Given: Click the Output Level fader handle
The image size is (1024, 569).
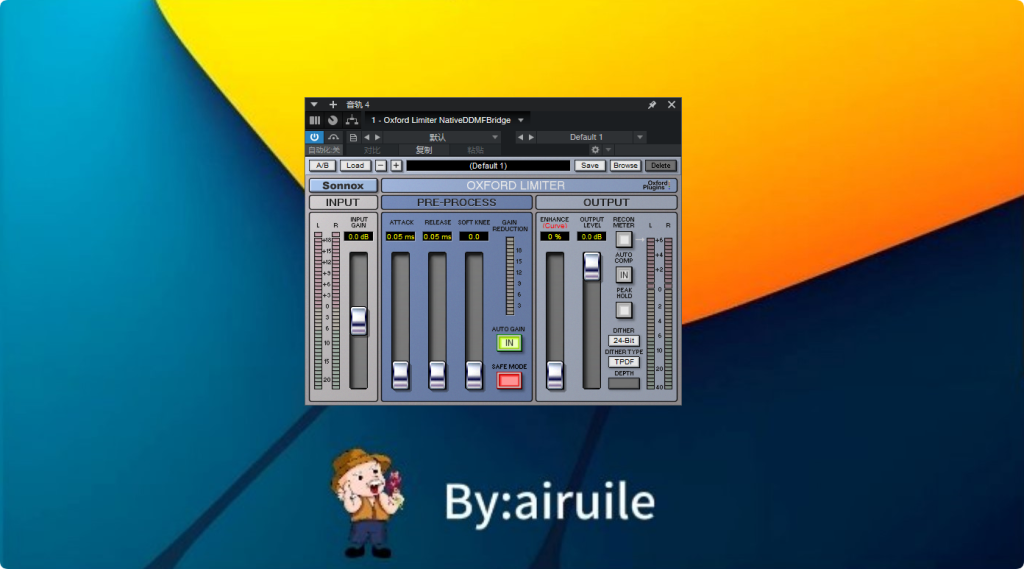Looking at the screenshot, I should point(592,267).
